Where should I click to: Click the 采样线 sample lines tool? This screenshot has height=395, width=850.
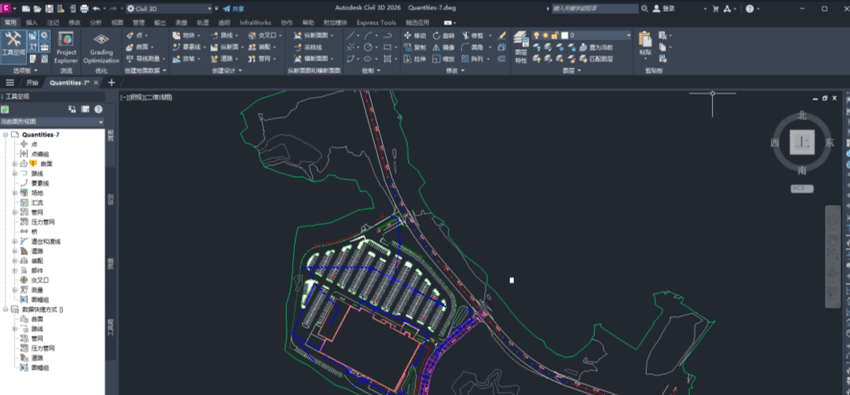(x=308, y=47)
